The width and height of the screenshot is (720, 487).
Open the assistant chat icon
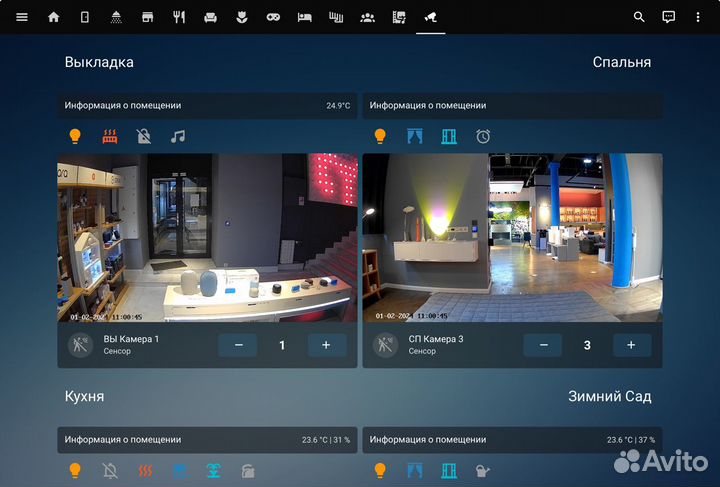click(669, 17)
